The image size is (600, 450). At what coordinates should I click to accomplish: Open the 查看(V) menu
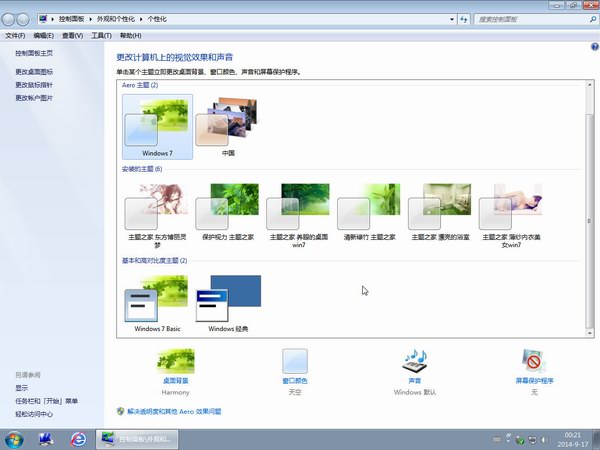[73, 36]
